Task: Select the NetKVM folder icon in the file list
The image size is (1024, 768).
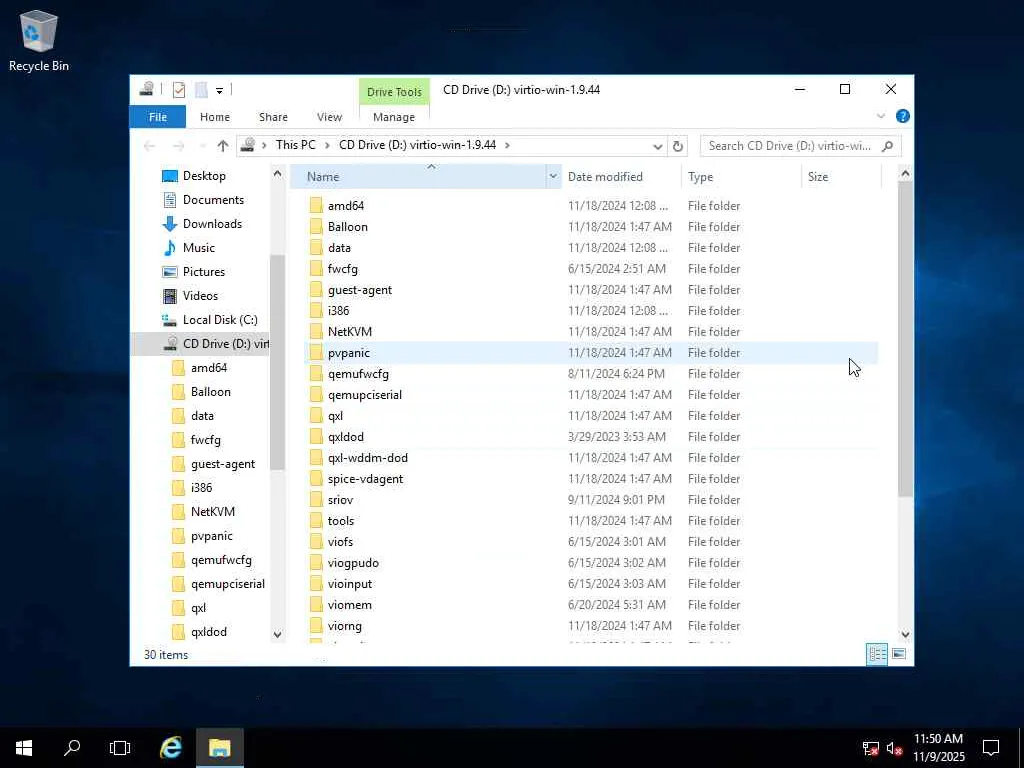Action: 316,332
